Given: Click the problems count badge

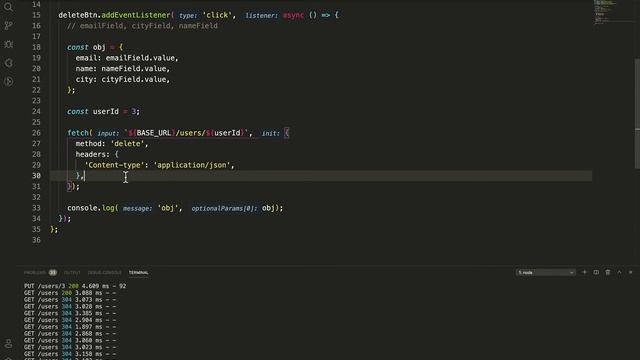Looking at the screenshot, I should (x=53, y=272).
